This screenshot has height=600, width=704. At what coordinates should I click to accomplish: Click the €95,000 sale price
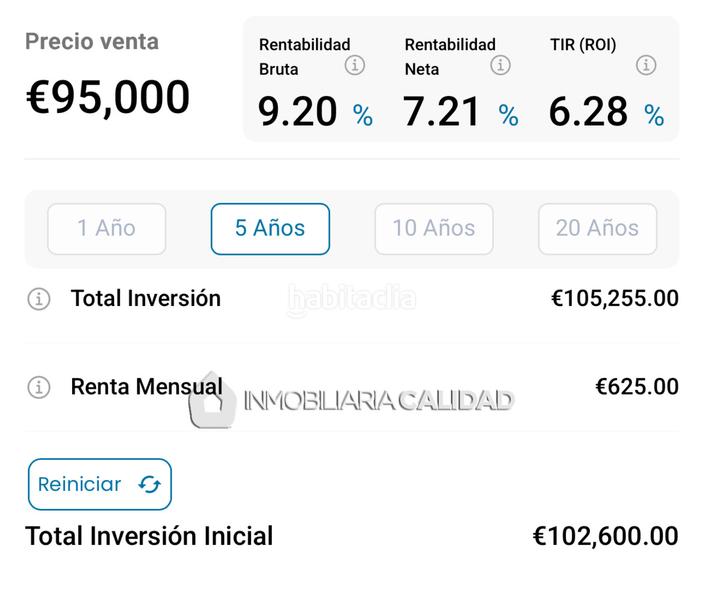pyautogui.click(x=108, y=98)
